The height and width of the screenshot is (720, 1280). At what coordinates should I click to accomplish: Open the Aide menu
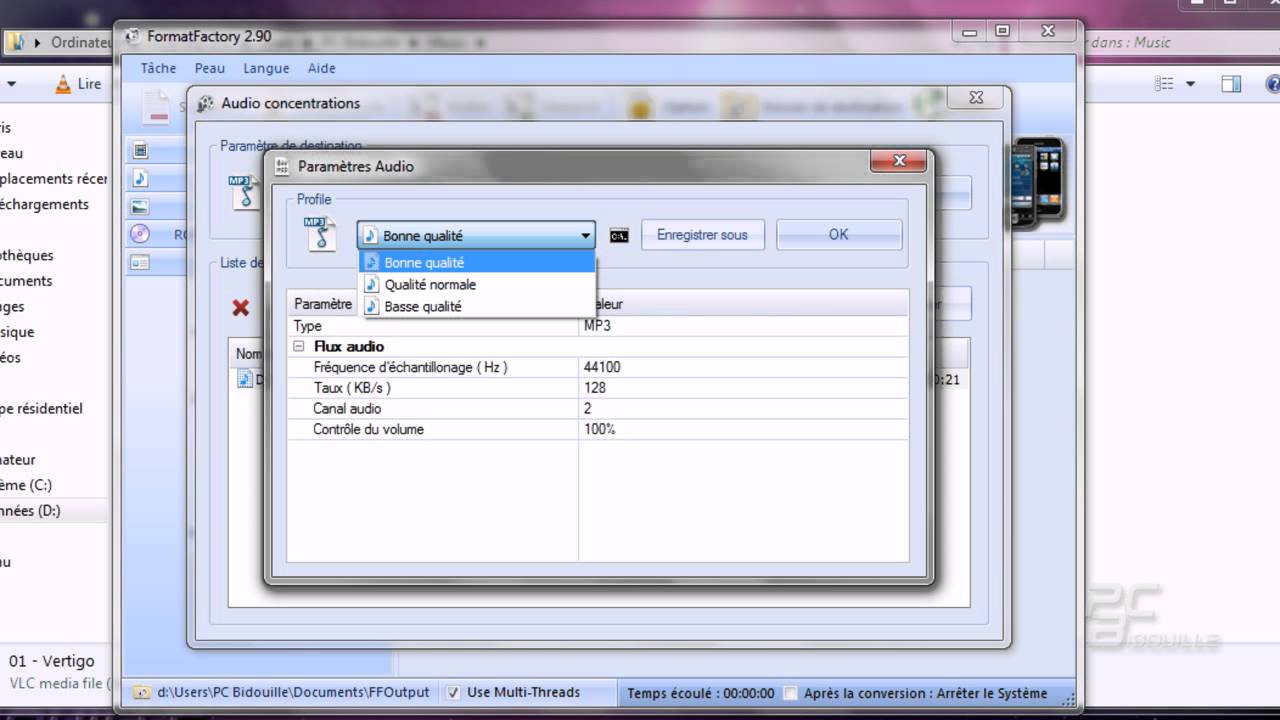tap(322, 68)
